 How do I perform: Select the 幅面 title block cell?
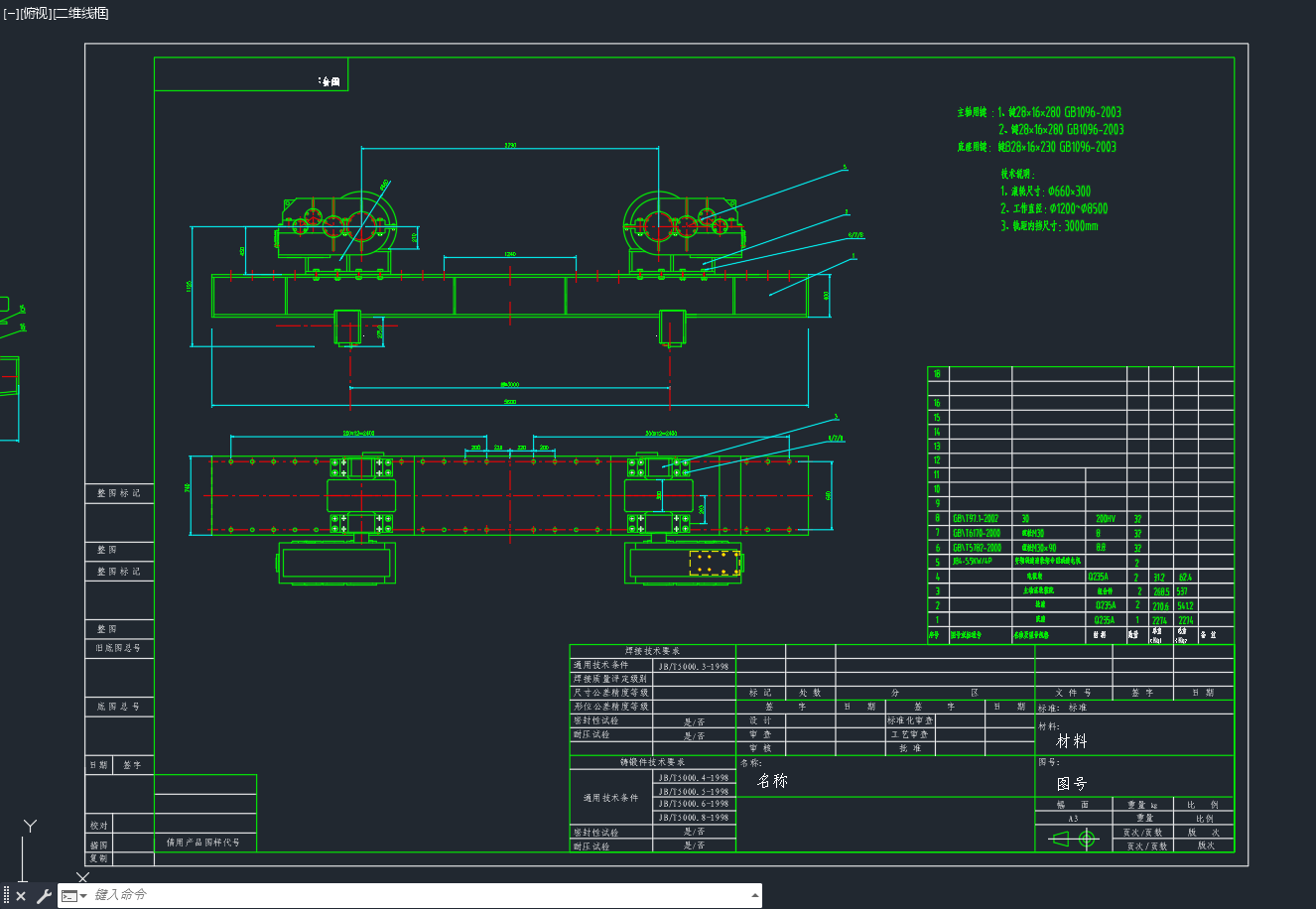pos(1074,805)
